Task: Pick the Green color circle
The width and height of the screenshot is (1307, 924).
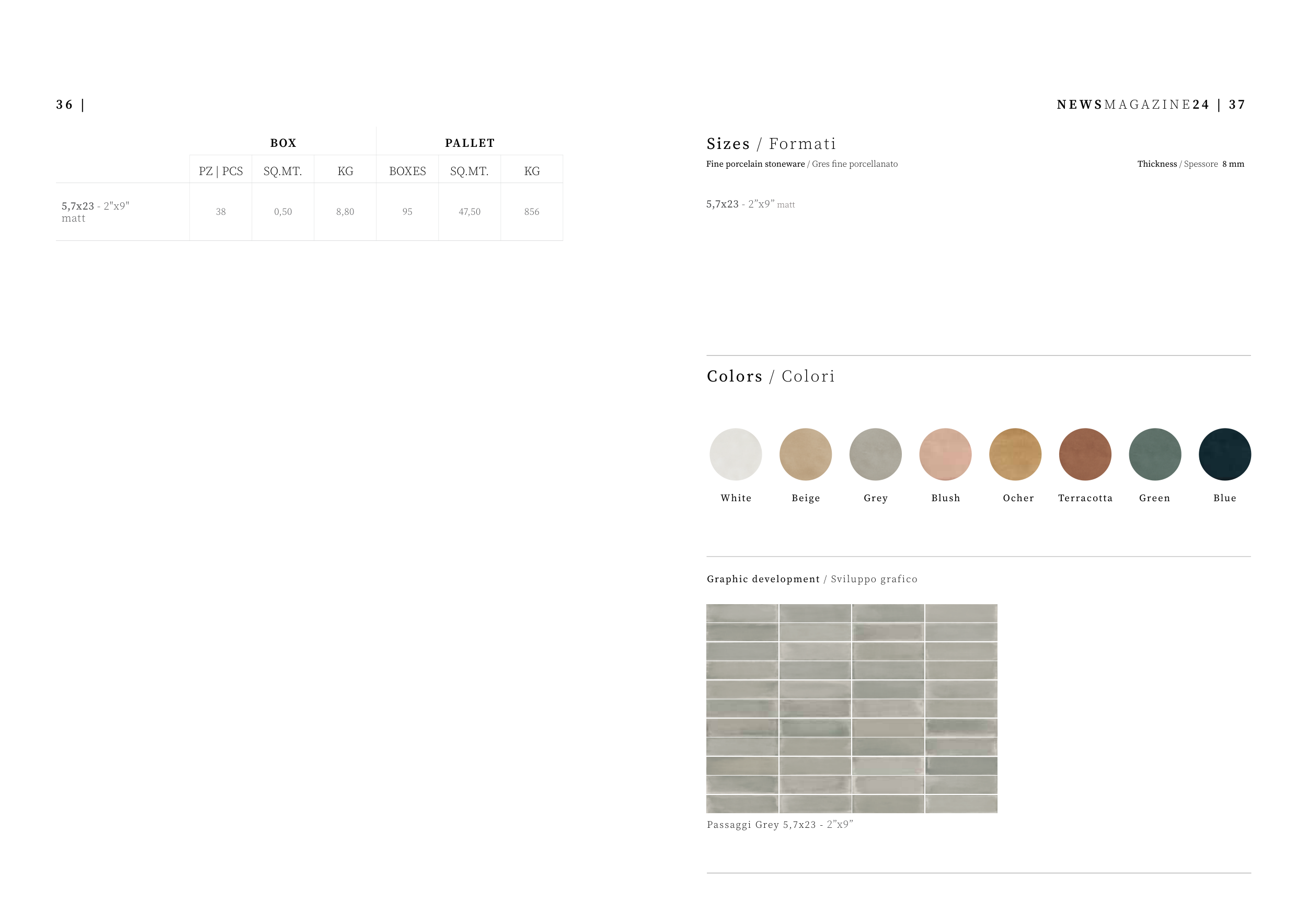Action: tap(1155, 454)
